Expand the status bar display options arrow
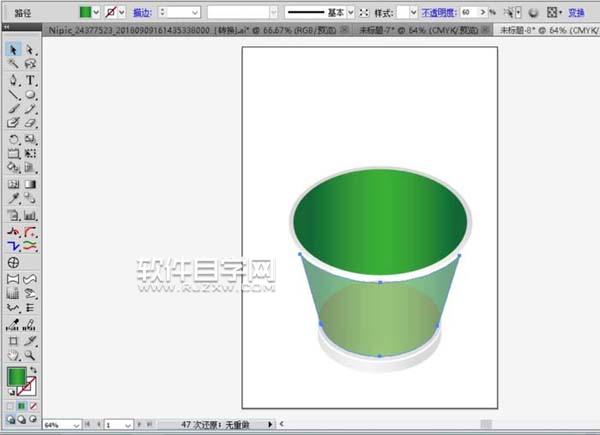600x435 pixels. [270, 424]
